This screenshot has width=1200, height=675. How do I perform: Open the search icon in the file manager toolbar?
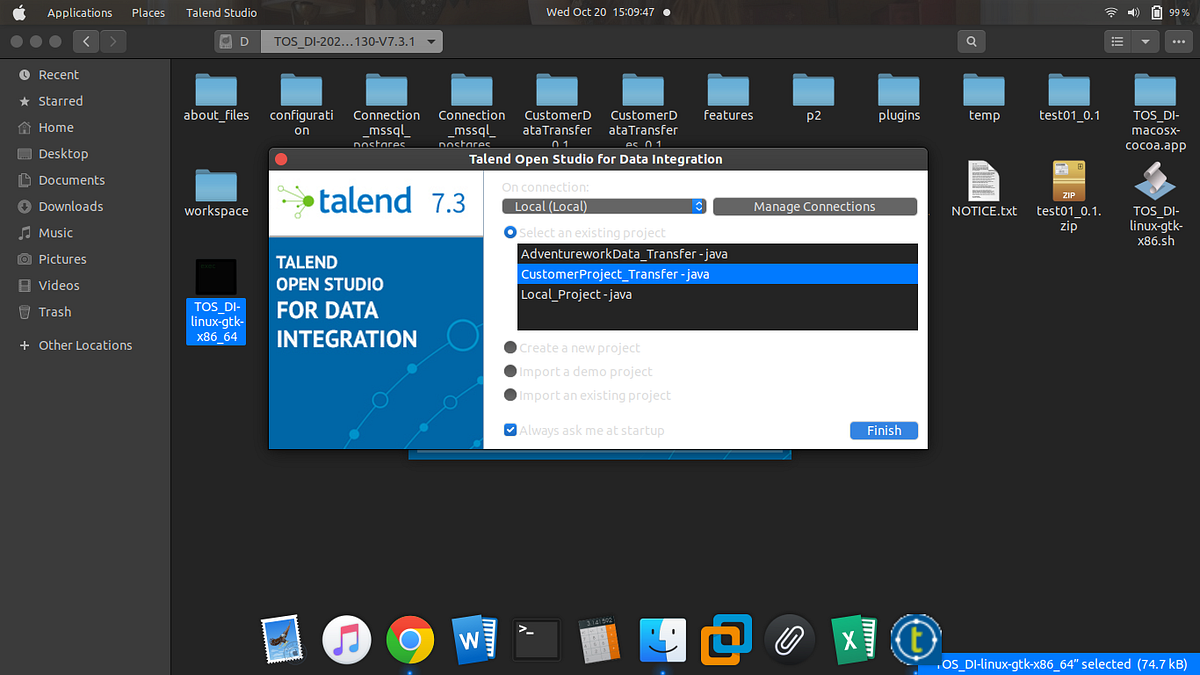pyautogui.click(x=971, y=41)
